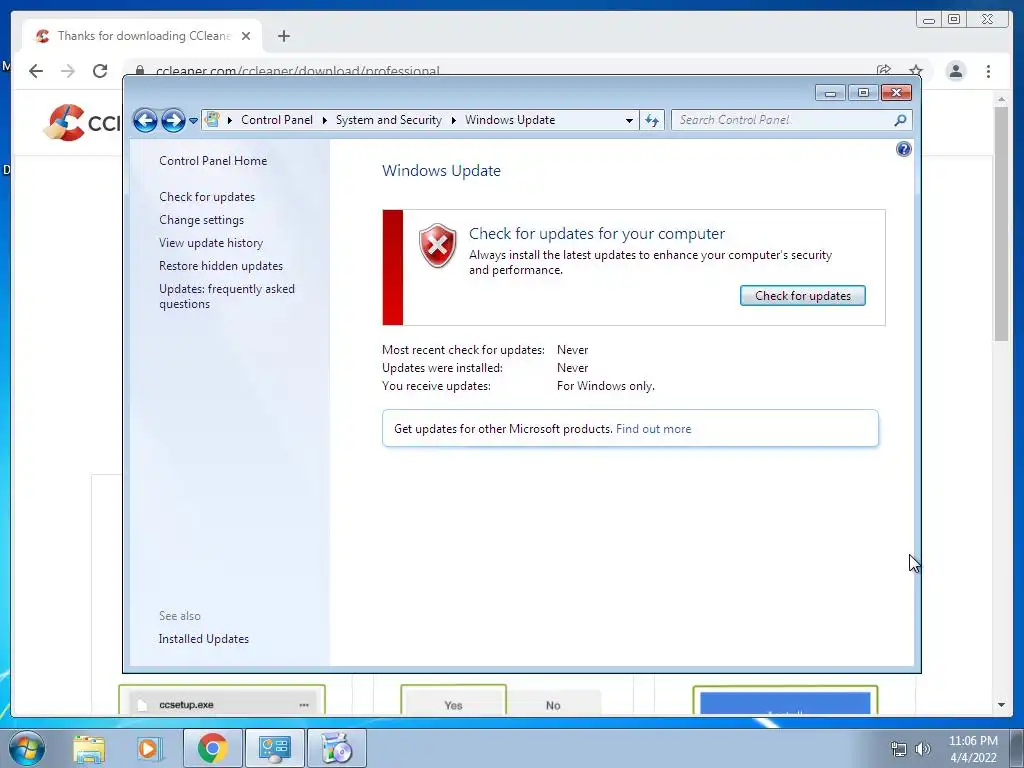Open Chrome three-dot menu
This screenshot has width=1024, height=768.
[x=988, y=71]
